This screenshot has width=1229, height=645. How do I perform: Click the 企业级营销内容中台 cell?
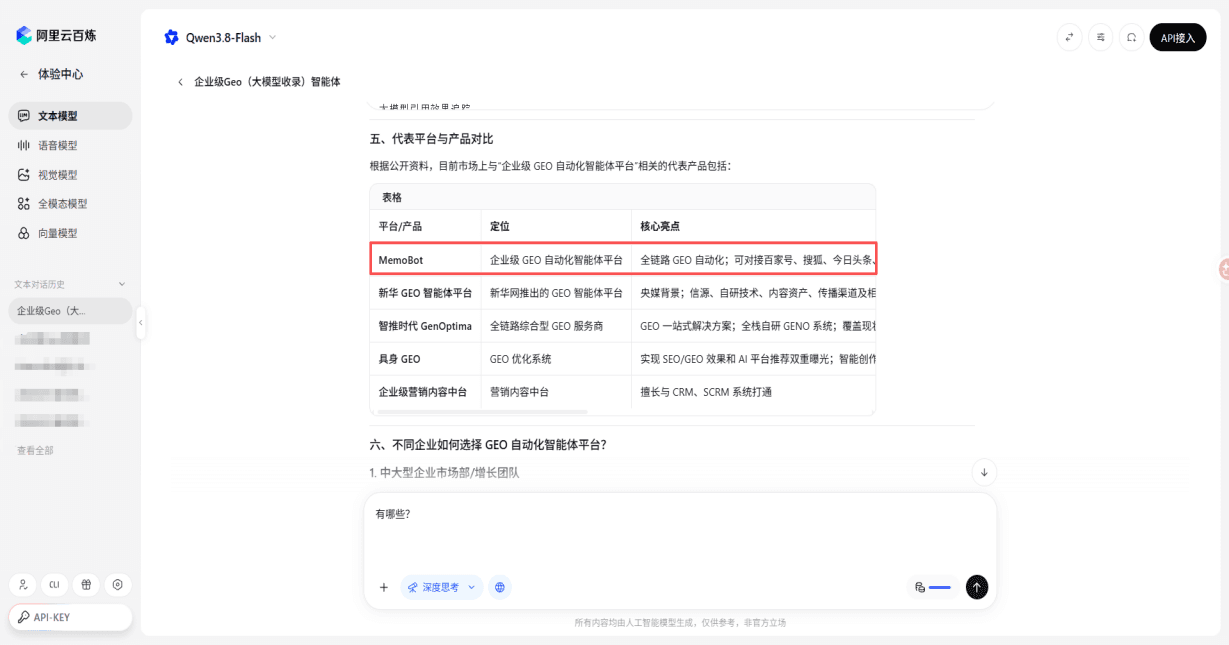[x=425, y=392]
